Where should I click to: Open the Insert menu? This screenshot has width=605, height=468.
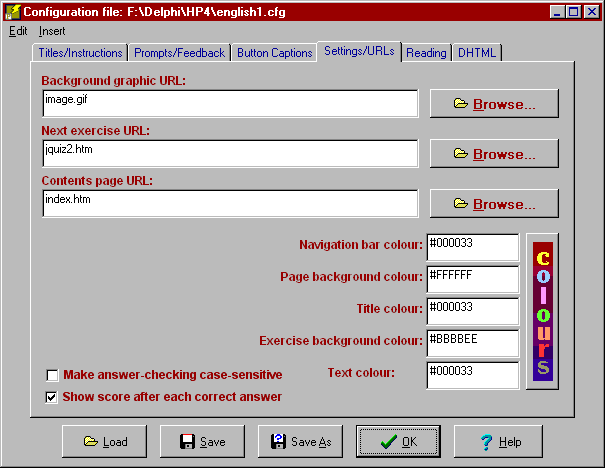[x=52, y=31]
